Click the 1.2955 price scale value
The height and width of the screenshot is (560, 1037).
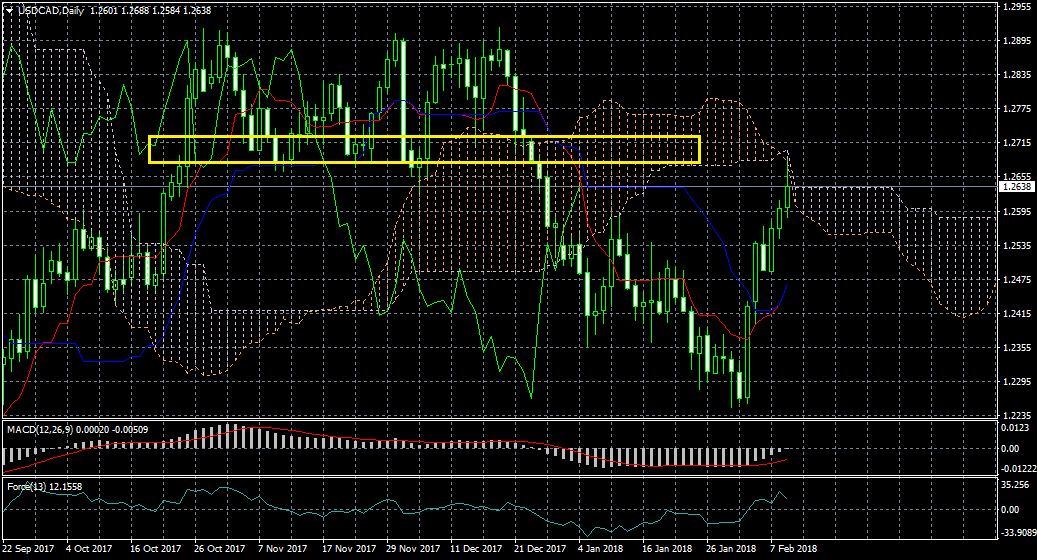(x=1015, y=6)
